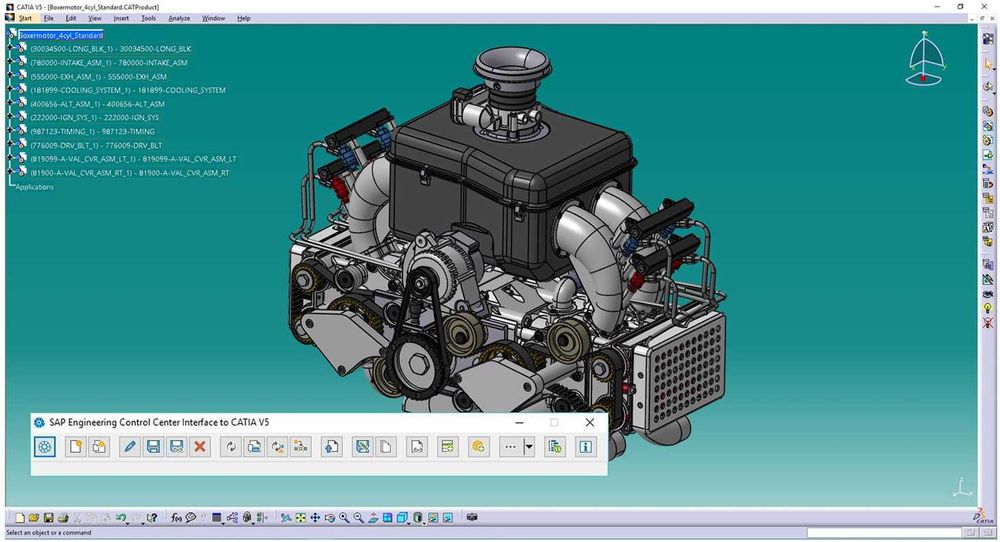This screenshot has height=542, width=1000.
Task: Click the Capture camera icon
Action: pyautogui.click(x=472, y=518)
